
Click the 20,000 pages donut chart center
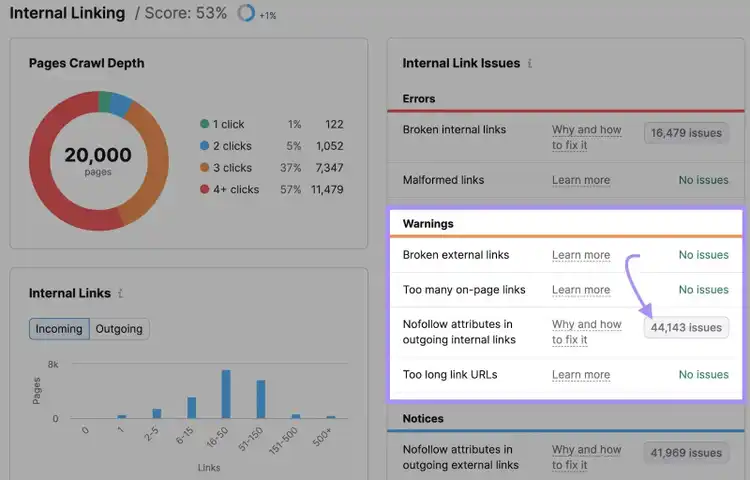98,161
